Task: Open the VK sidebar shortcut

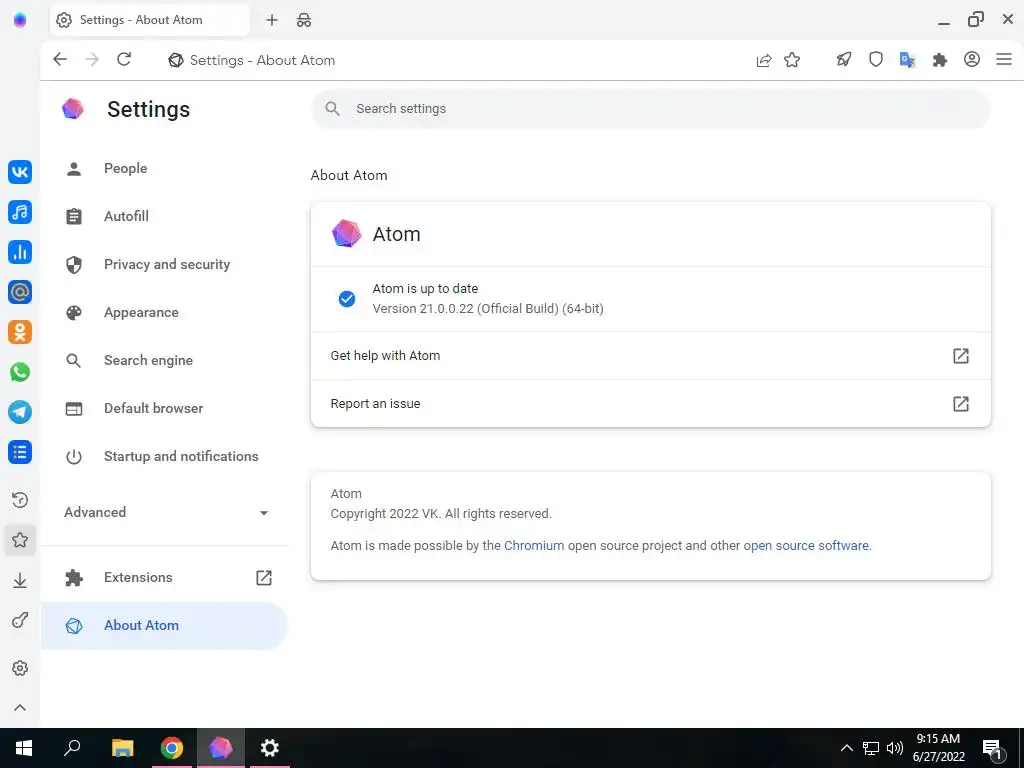Action: click(20, 172)
